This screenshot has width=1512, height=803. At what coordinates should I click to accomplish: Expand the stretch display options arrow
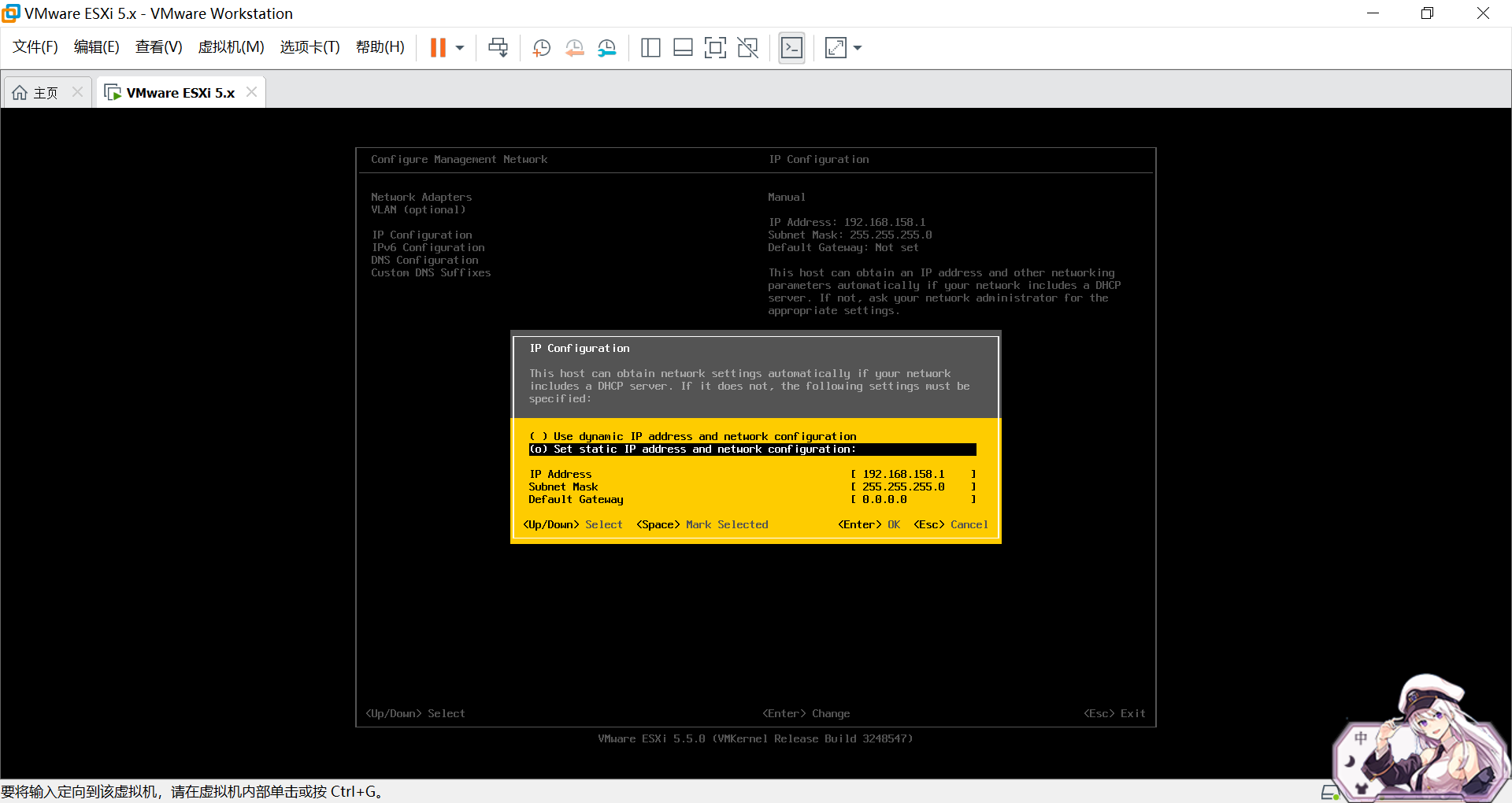[858, 48]
